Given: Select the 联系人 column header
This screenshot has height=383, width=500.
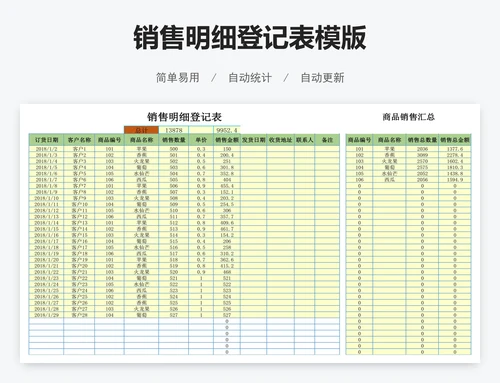Looking at the screenshot, I should [304, 140].
